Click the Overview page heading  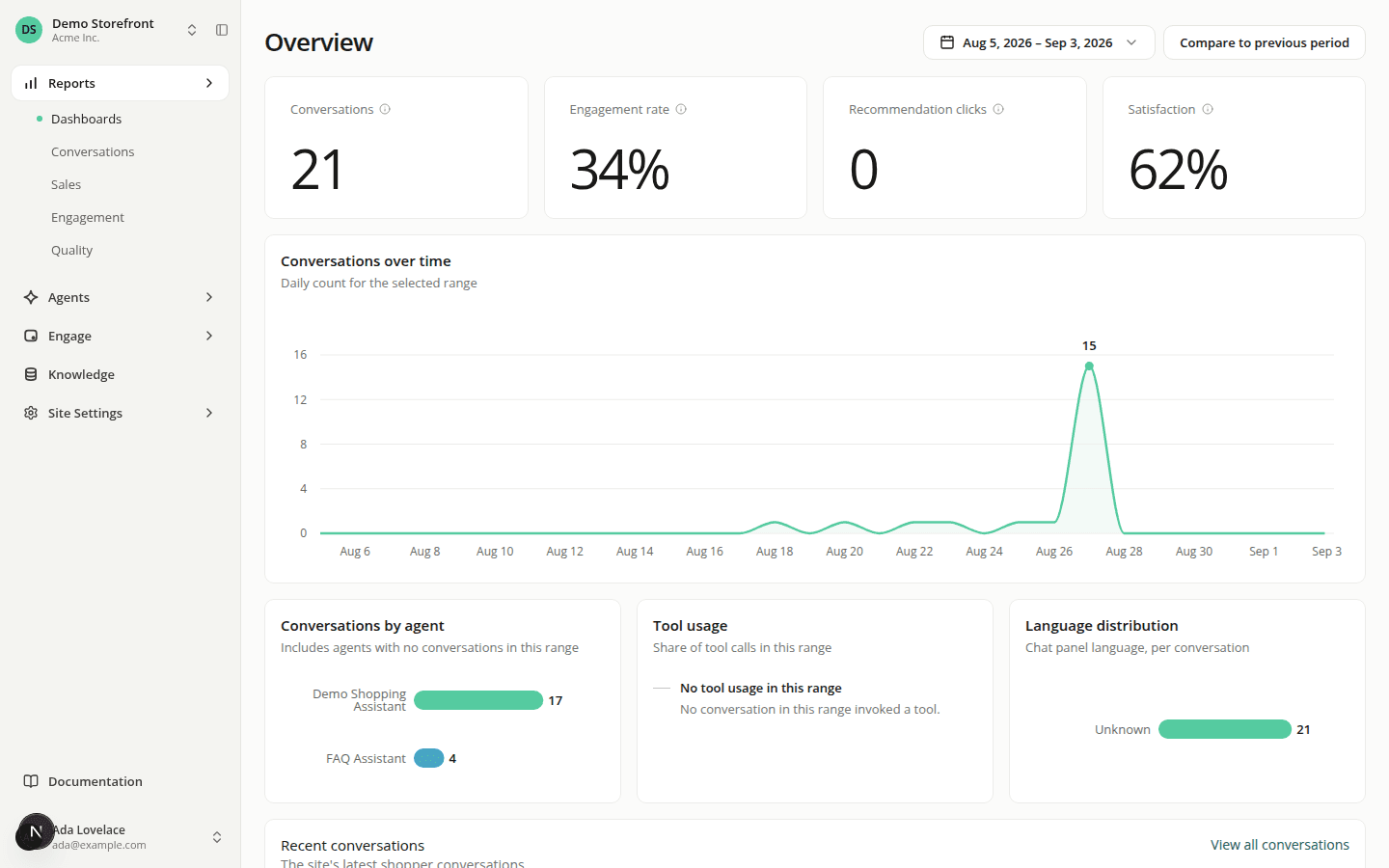click(318, 42)
